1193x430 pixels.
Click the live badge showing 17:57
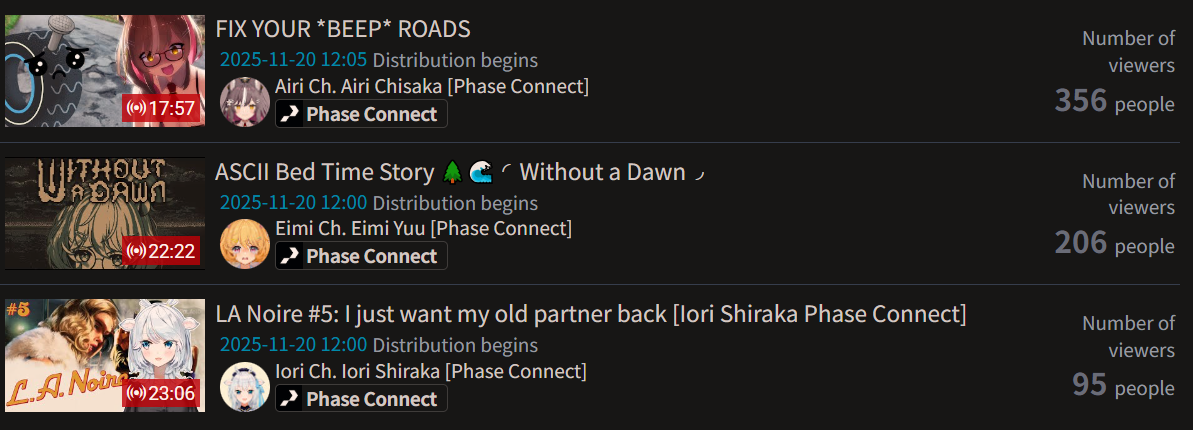161,108
